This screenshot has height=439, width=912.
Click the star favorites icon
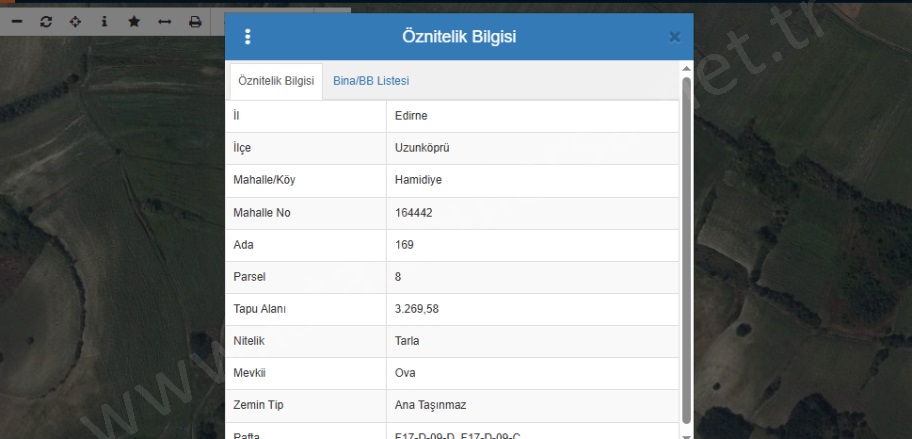(134, 21)
